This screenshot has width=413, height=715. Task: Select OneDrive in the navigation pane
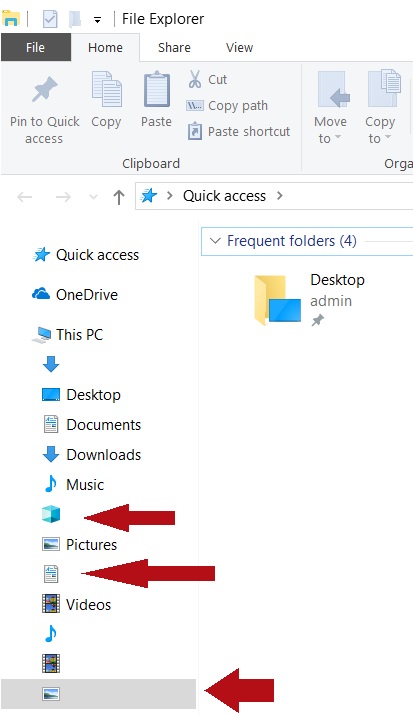(x=75, y=295)
